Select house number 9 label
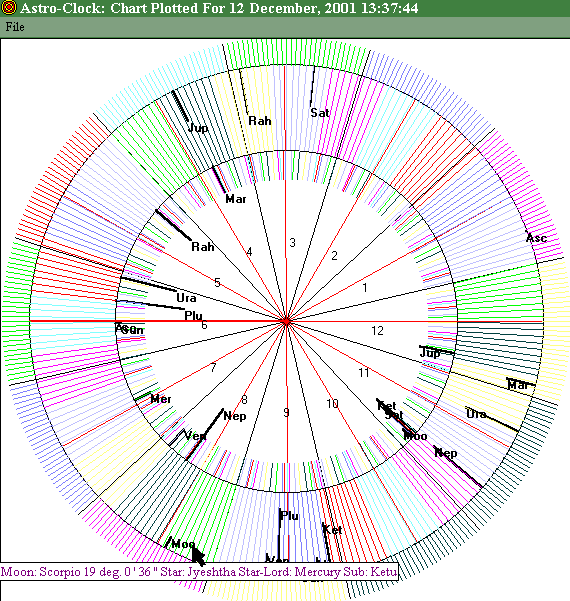Viewport: 570px width, 601px height. pos(286,412)
